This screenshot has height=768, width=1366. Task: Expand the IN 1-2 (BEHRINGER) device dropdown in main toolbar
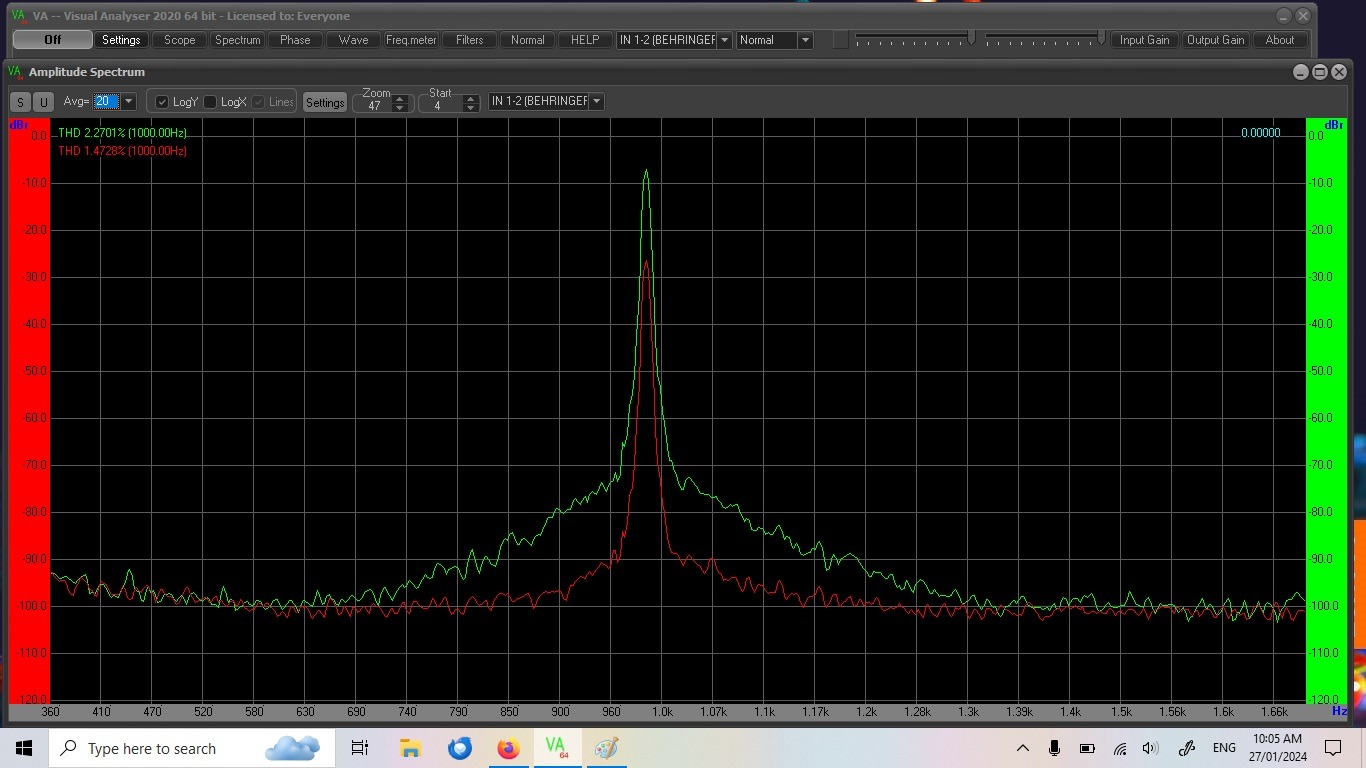click(x=725, y=40)
